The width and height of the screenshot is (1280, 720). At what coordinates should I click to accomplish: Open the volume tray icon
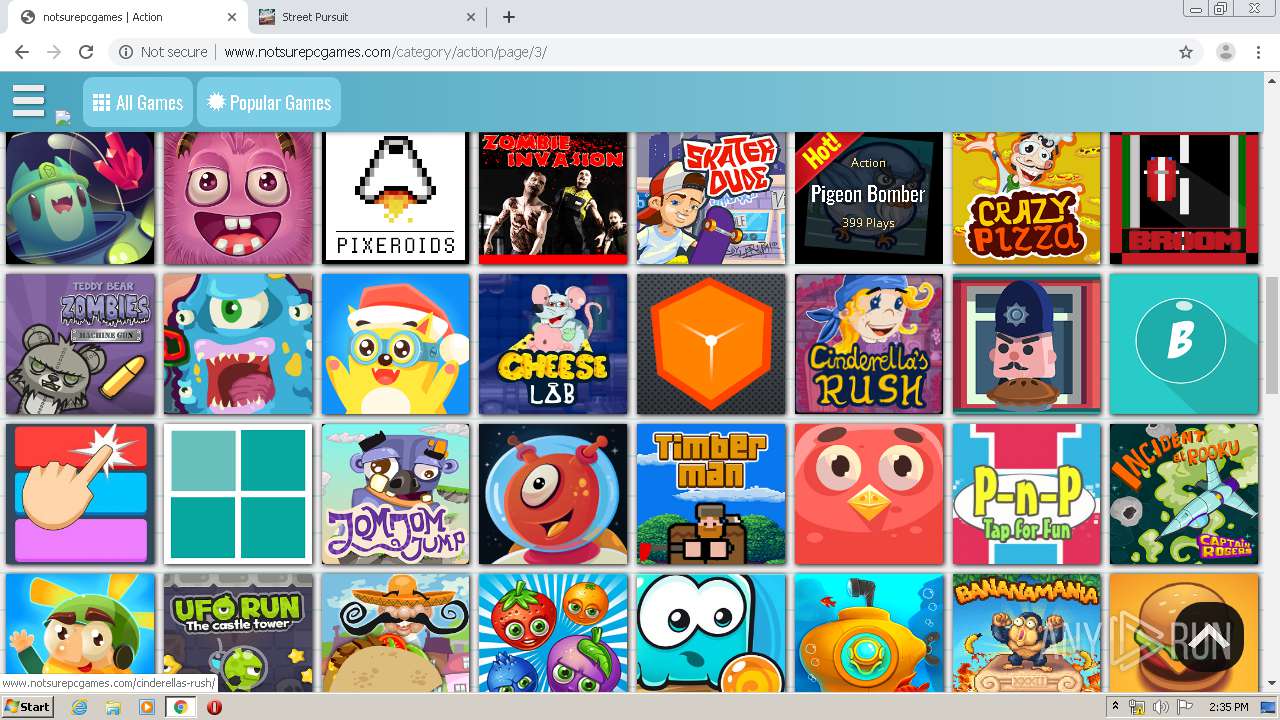tap(1161, 707)
